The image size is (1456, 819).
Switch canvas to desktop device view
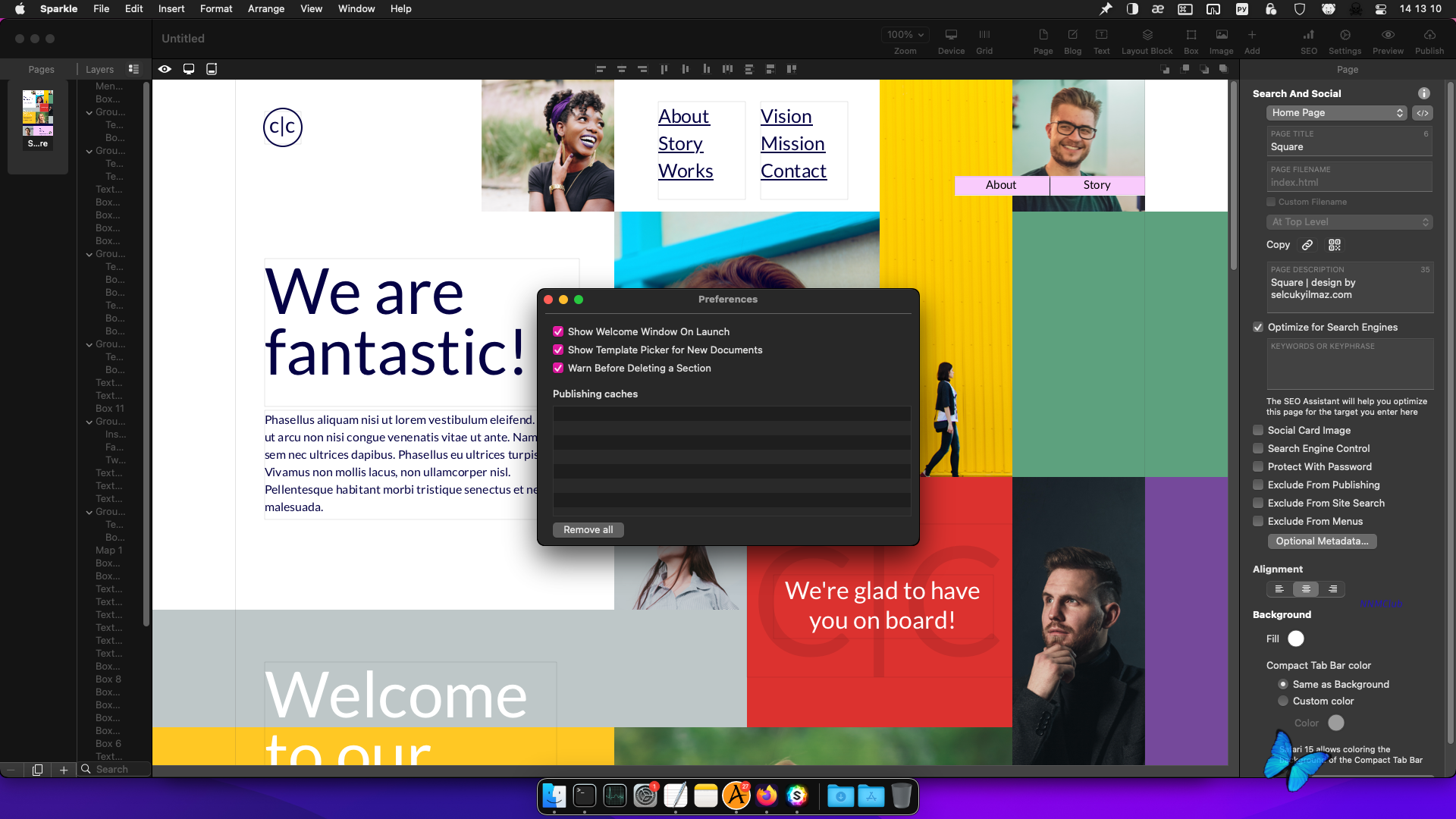click(189, 69)
